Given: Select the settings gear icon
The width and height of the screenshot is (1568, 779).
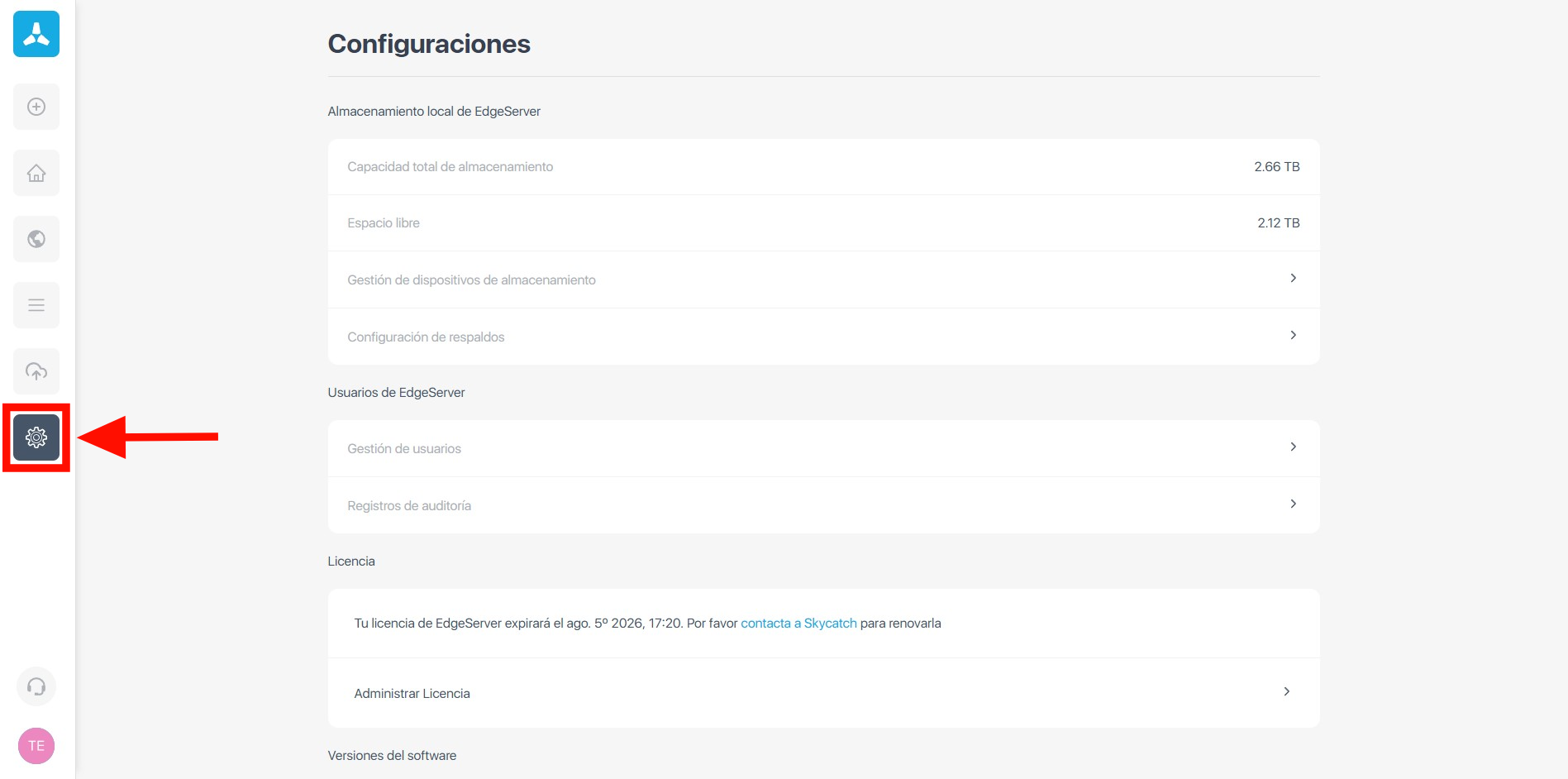Looking at the screenshot, I should 36,437.
